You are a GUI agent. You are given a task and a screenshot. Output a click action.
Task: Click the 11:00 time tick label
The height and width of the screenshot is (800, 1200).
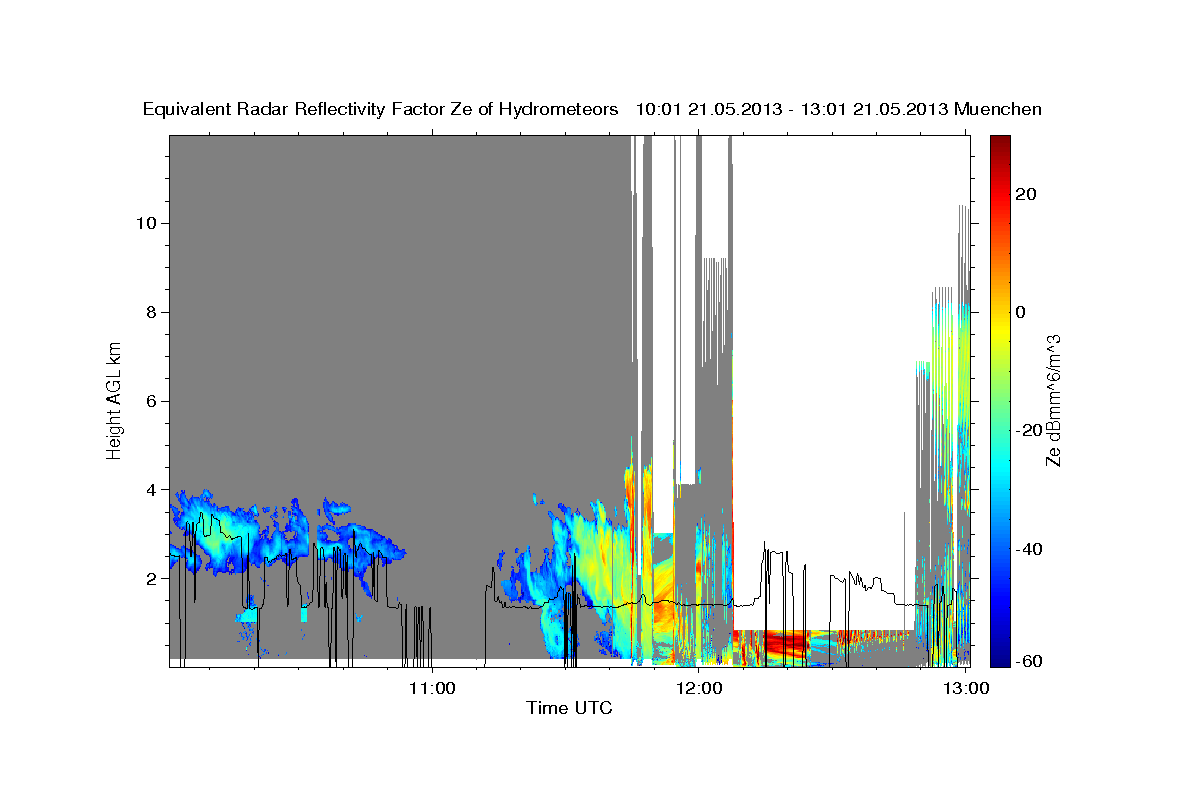(x=432, y=688)
